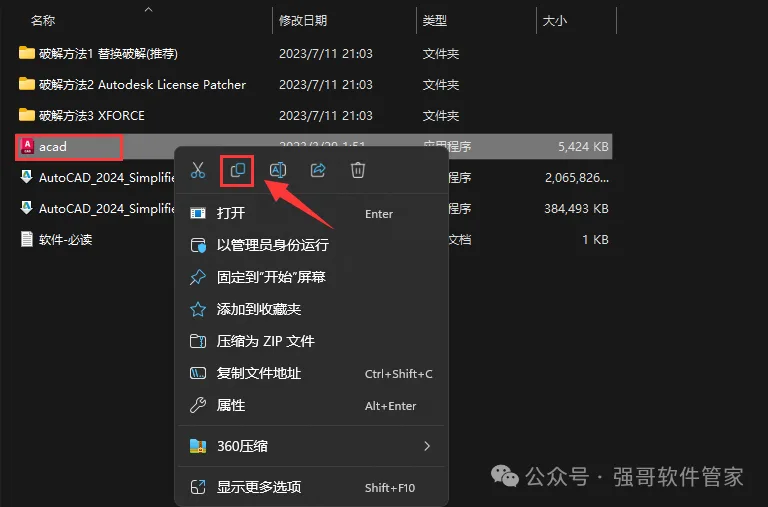768x507 pixels.
Task: Click the shield icon for 以管理员身份运行
Action: [198, 245]
